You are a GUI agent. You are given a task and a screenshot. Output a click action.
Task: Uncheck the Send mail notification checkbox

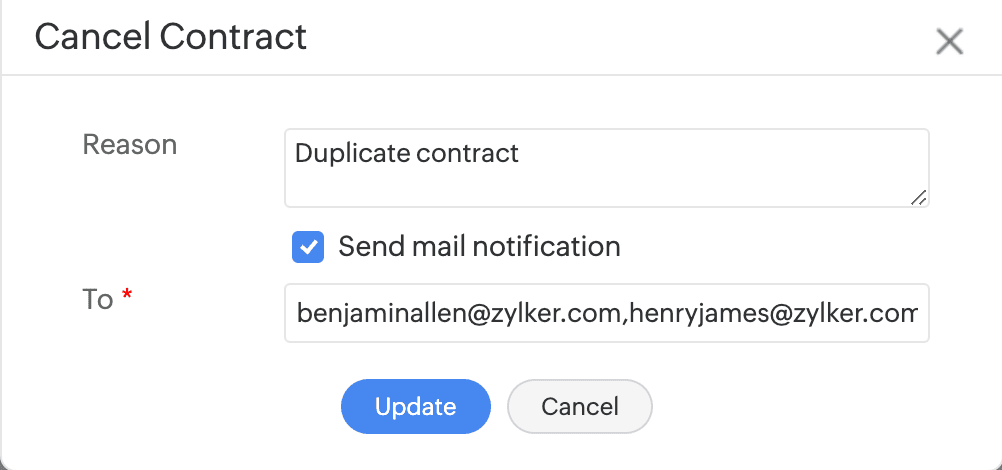point(308,246)
